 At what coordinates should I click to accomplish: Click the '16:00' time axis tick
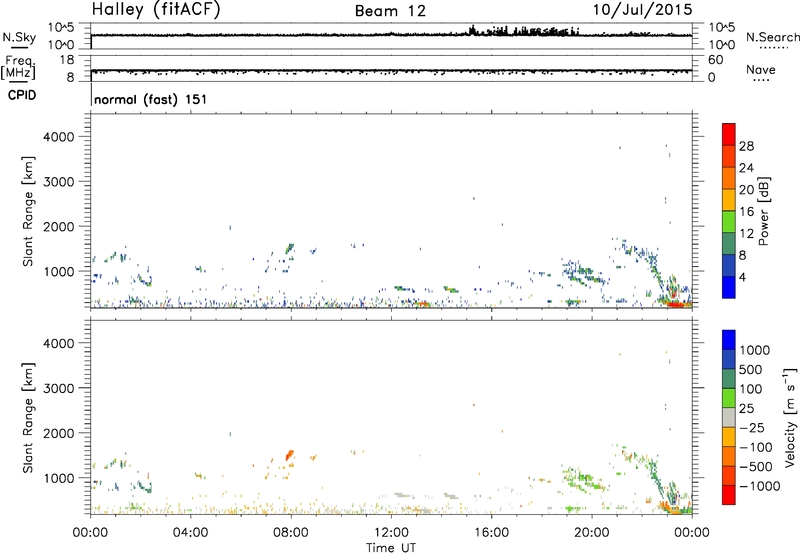[x=491, y=533]
